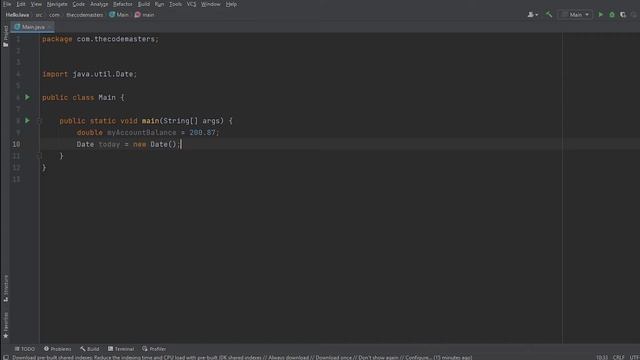Open the File menu

7,4
